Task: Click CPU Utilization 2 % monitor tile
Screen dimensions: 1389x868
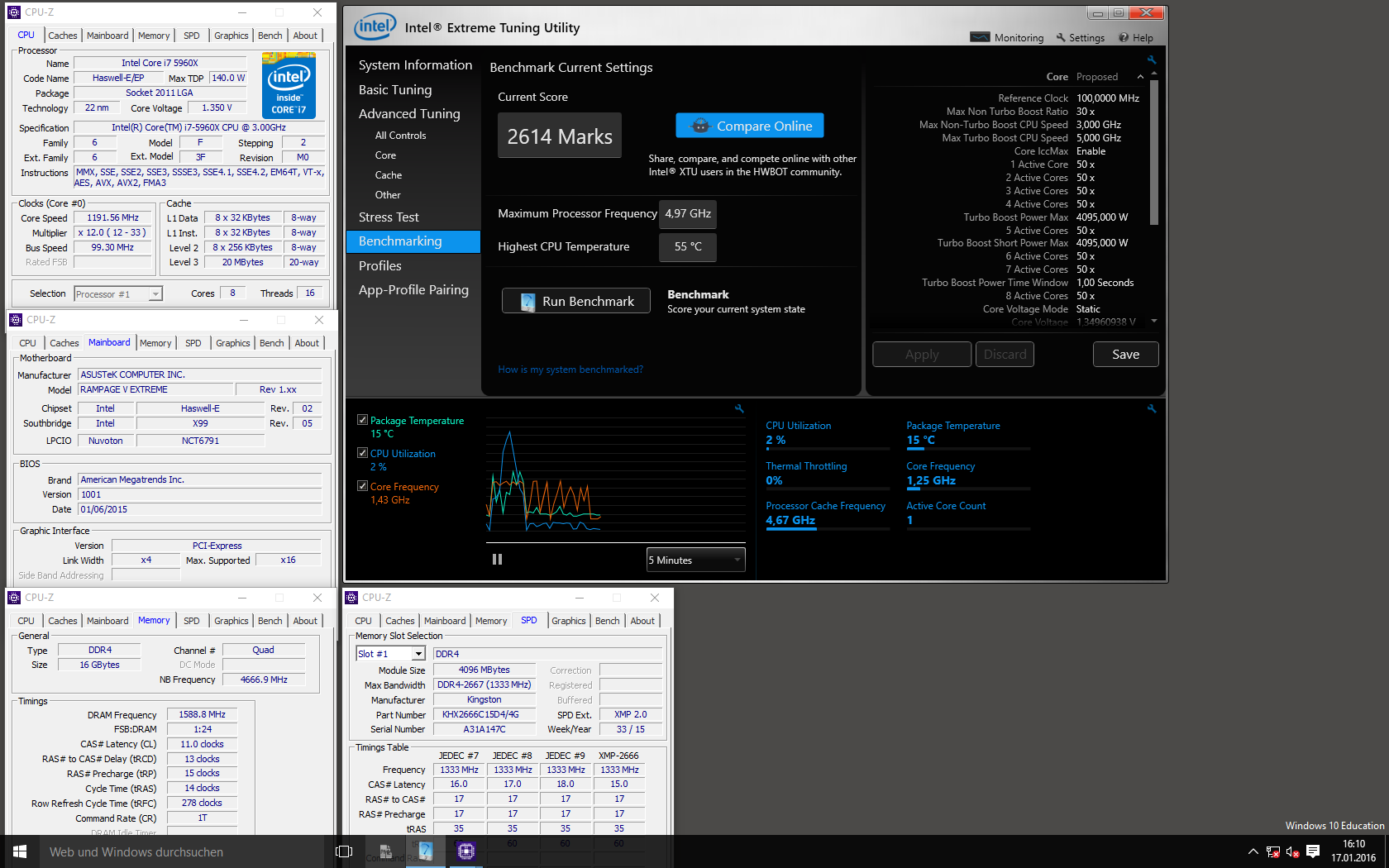Action: (828, 434)
